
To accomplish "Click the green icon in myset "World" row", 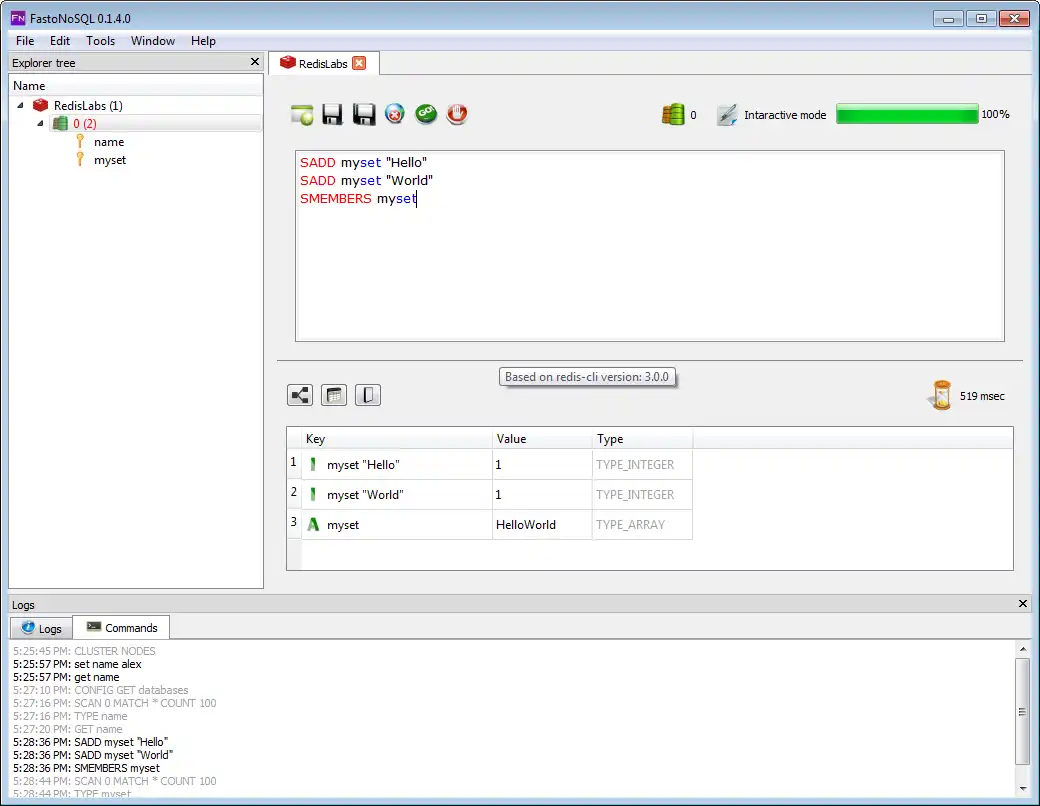I will [x=313, y=494].
